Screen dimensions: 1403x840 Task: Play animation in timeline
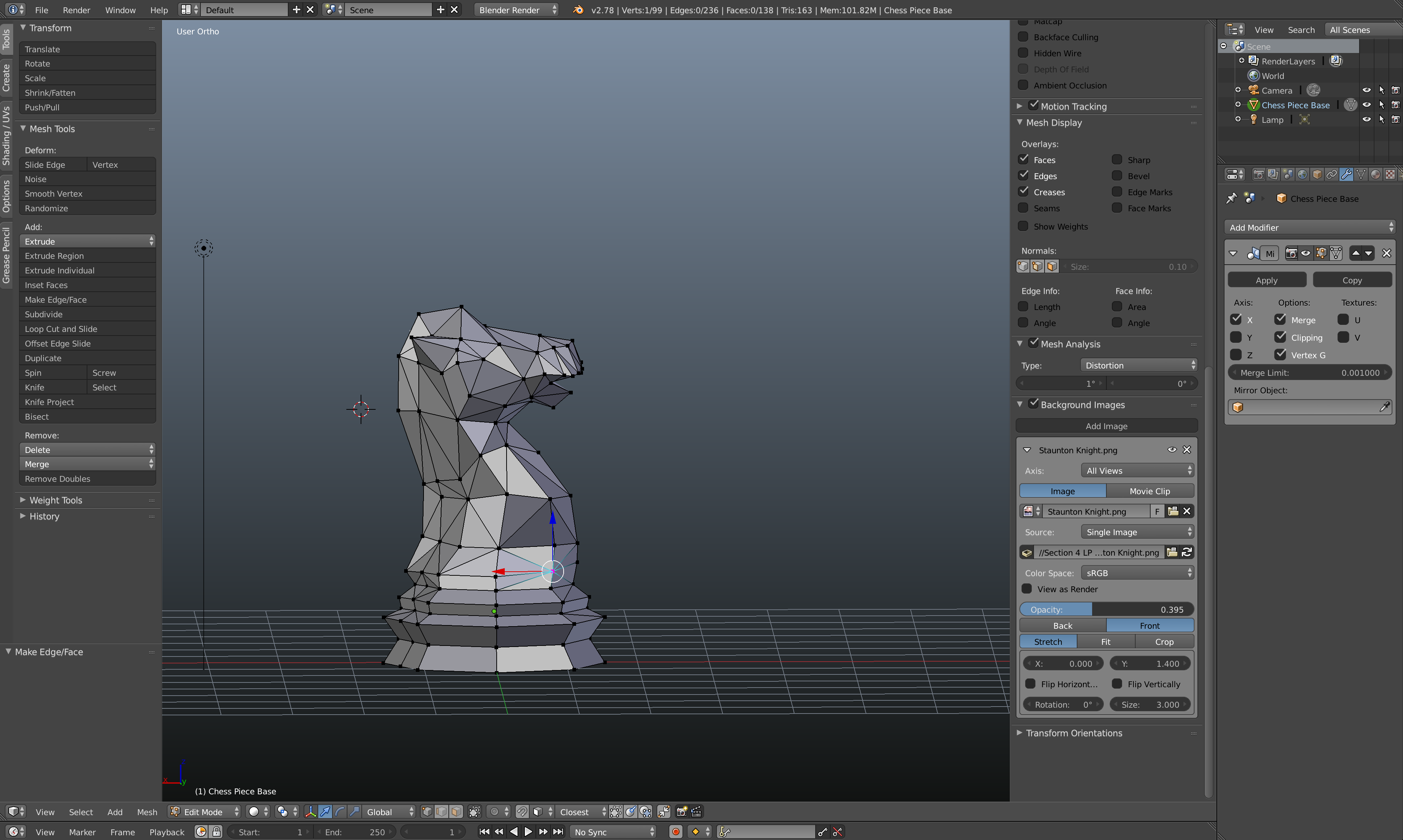(x=528, y=832)
